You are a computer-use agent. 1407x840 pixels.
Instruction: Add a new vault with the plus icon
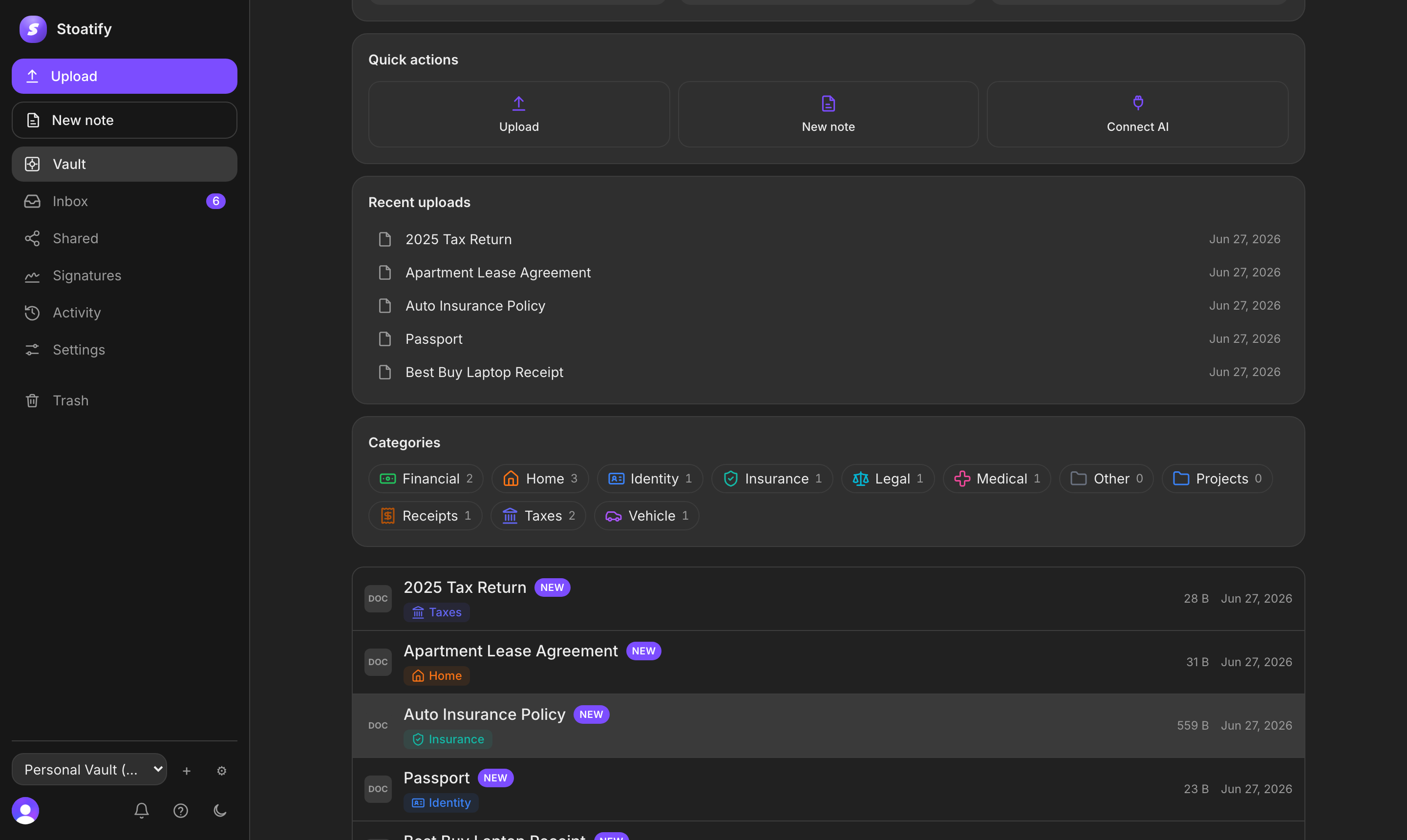[186, 771]
